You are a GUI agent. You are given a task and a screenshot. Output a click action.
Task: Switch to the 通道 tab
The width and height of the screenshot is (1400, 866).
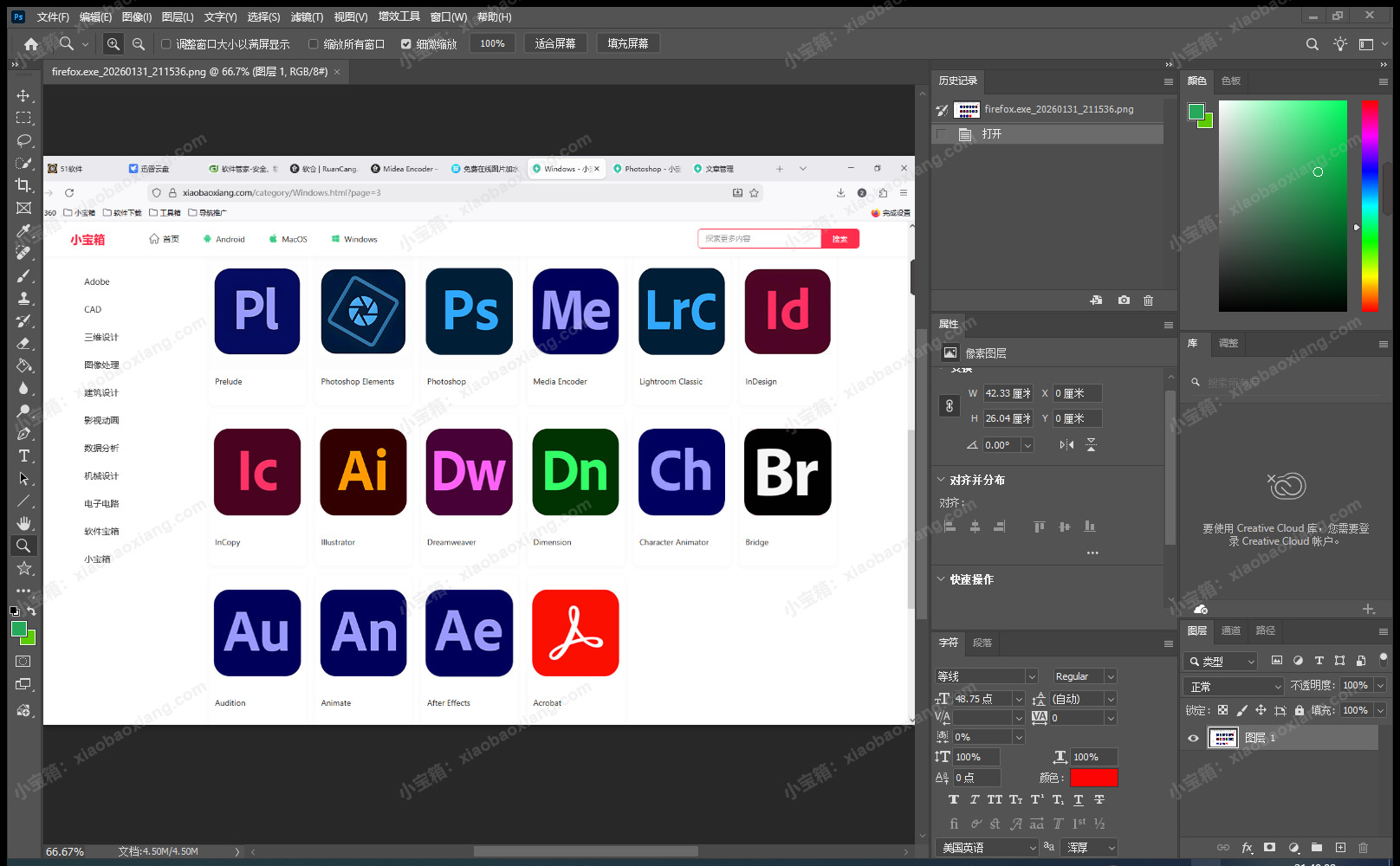pos(1231,630)
